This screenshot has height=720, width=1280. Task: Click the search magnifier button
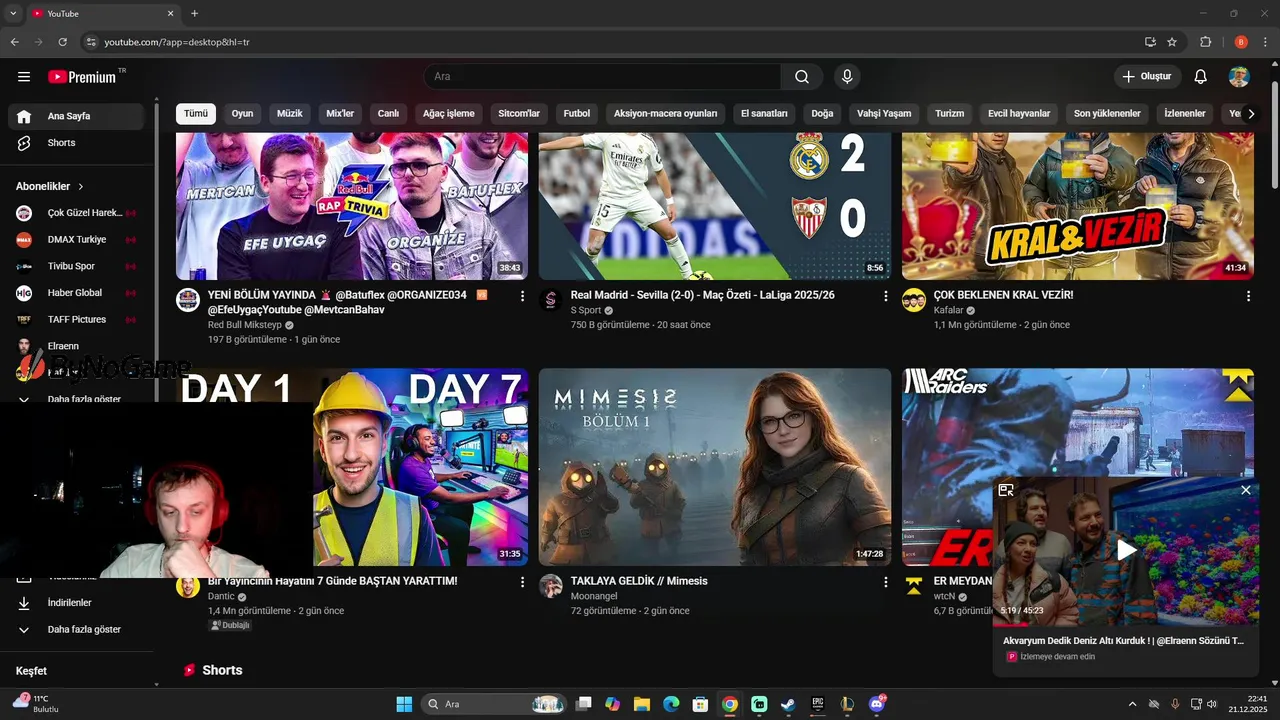coord(802,77)
